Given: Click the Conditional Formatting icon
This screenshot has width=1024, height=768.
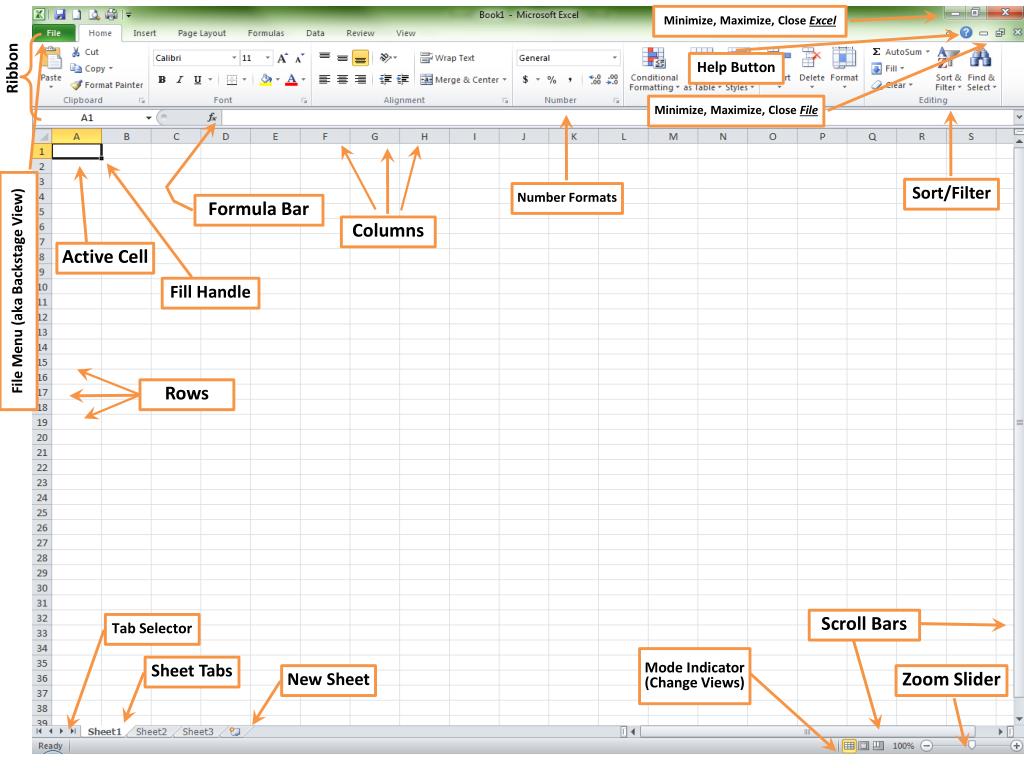Looking at the screenshot, I should pos(654,59).
